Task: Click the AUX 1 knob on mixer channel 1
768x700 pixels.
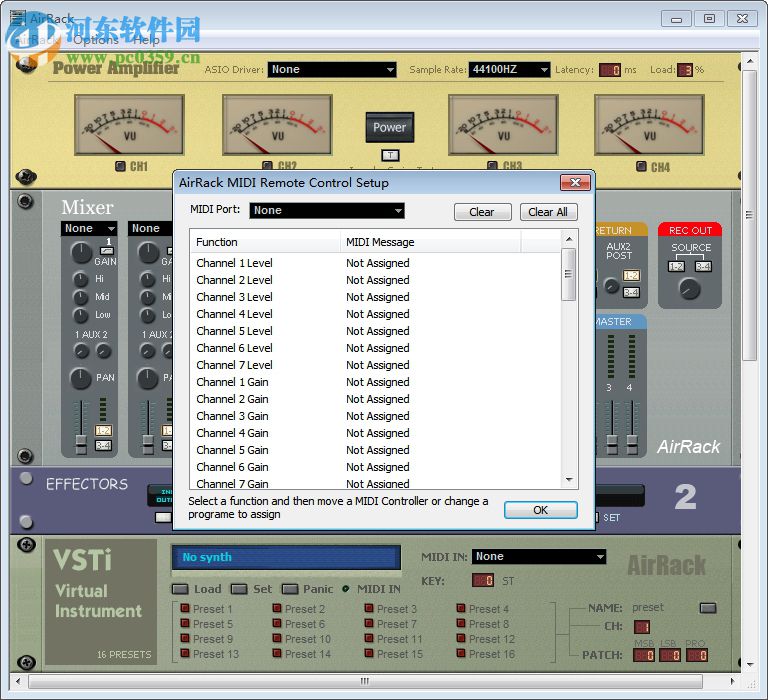Action: tap(81, 351)
